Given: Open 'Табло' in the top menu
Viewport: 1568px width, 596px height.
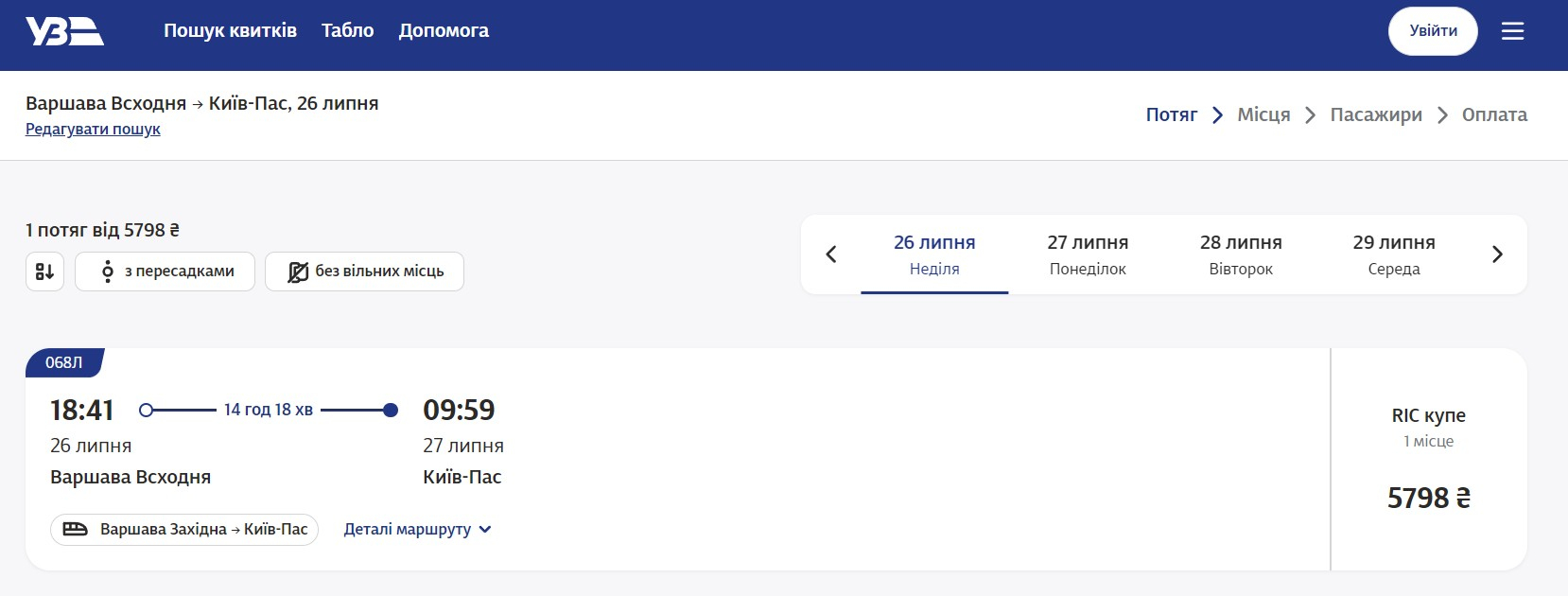Looking at the screenshot, I should pos(347,31).
